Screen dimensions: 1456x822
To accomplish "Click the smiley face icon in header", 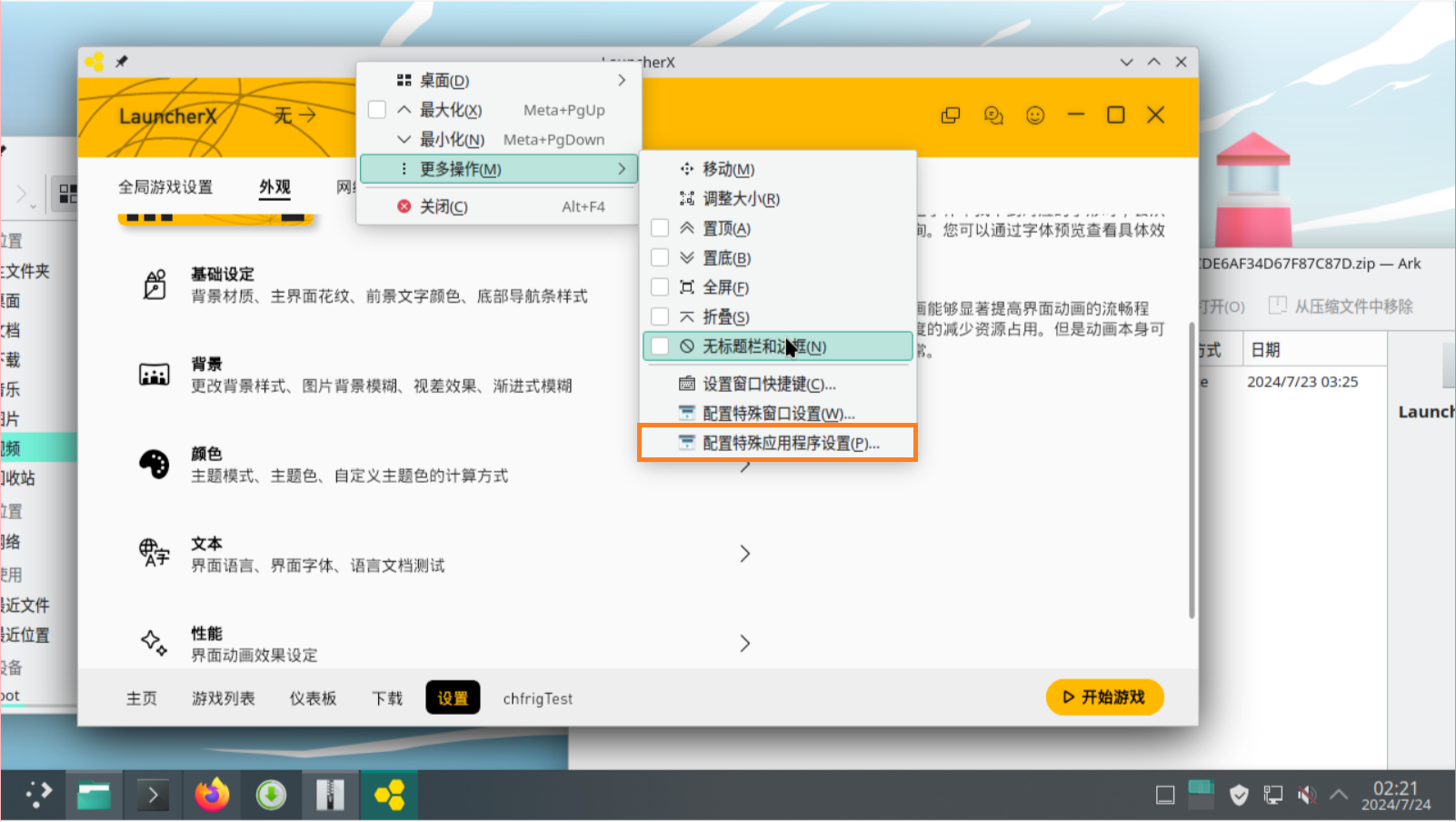I will coord(1035,115).
